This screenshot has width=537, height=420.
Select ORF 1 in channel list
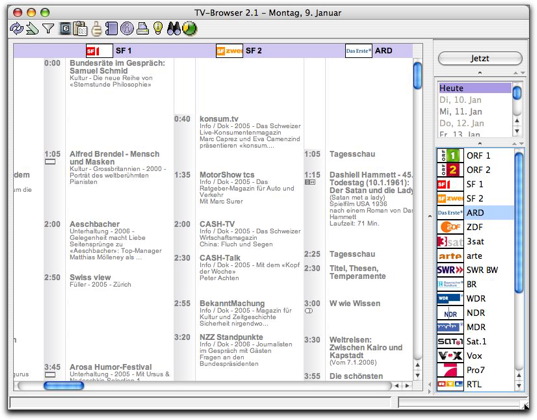tap(475, 156)
